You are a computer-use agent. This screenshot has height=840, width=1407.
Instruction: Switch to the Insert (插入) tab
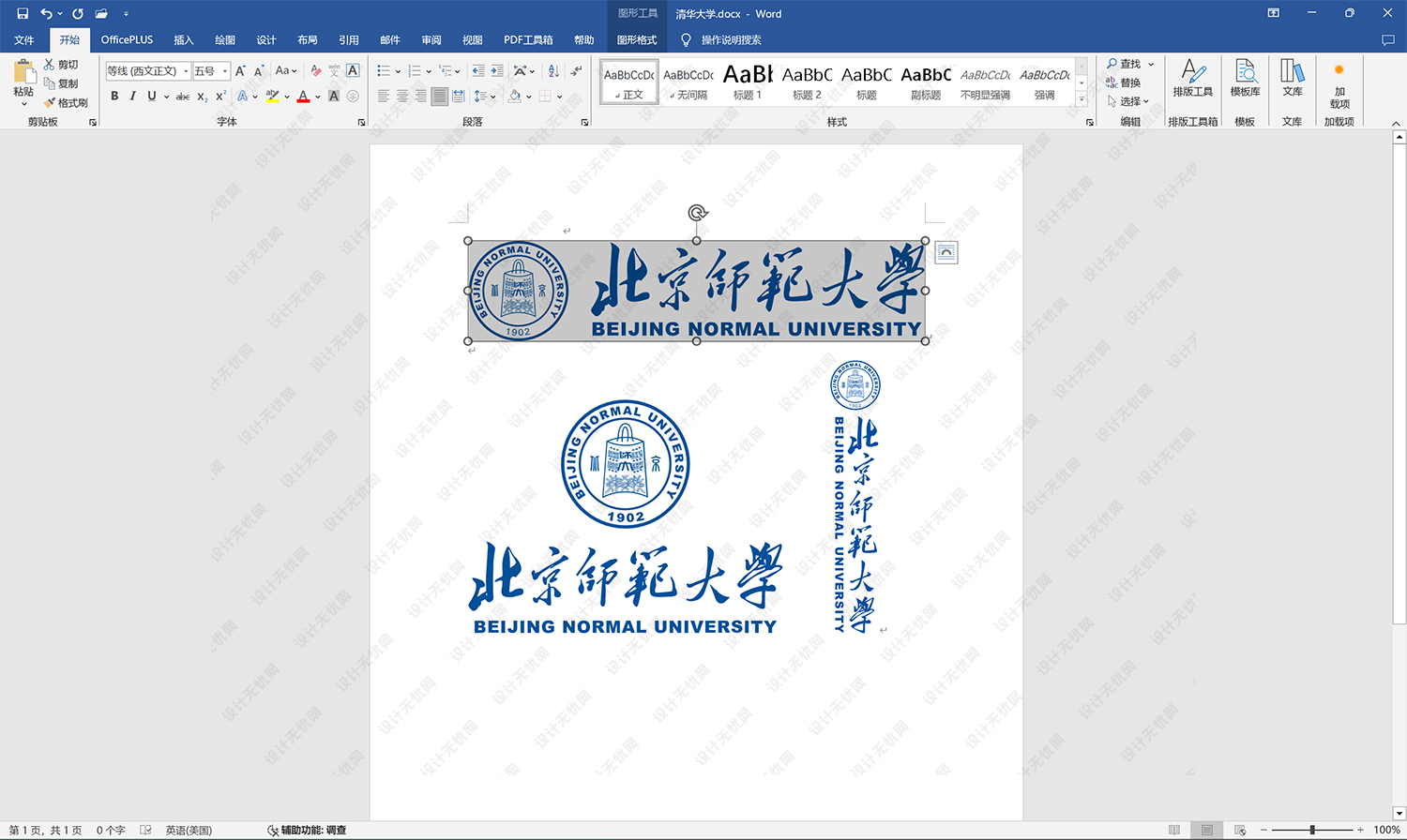point(184,39)
